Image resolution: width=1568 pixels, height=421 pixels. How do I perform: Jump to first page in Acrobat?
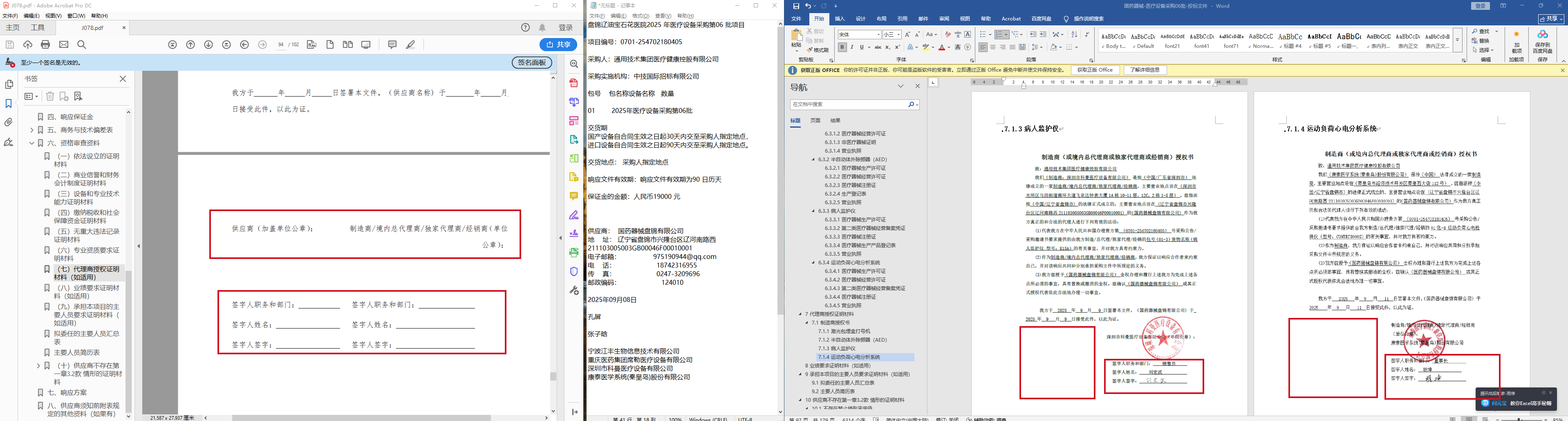point(173,45)
